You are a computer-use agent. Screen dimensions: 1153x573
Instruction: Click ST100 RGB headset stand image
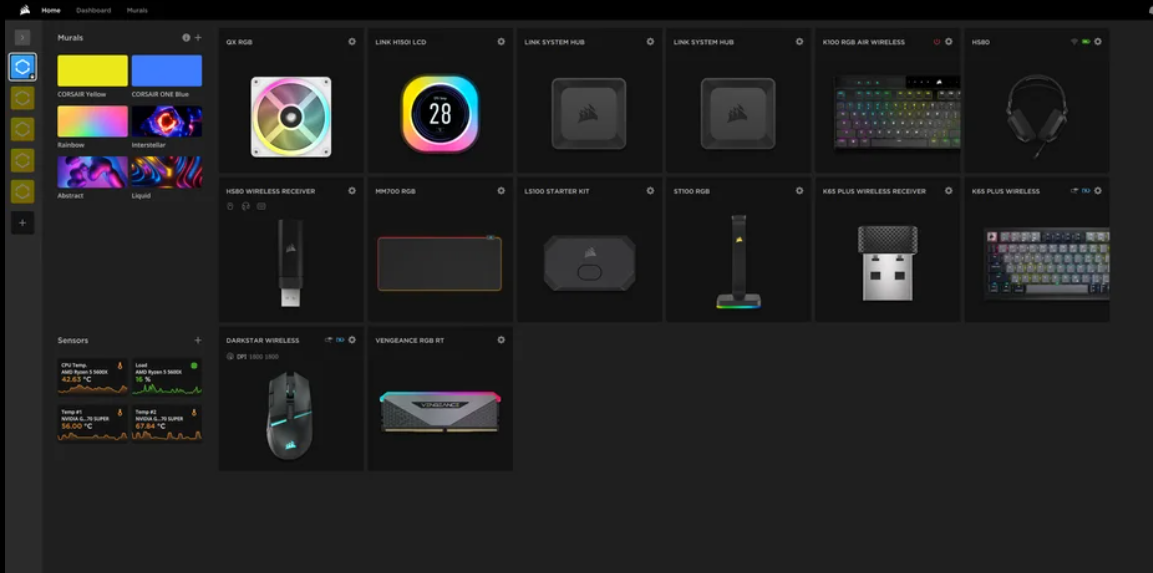pyautogui.click(x=738, y=262)
